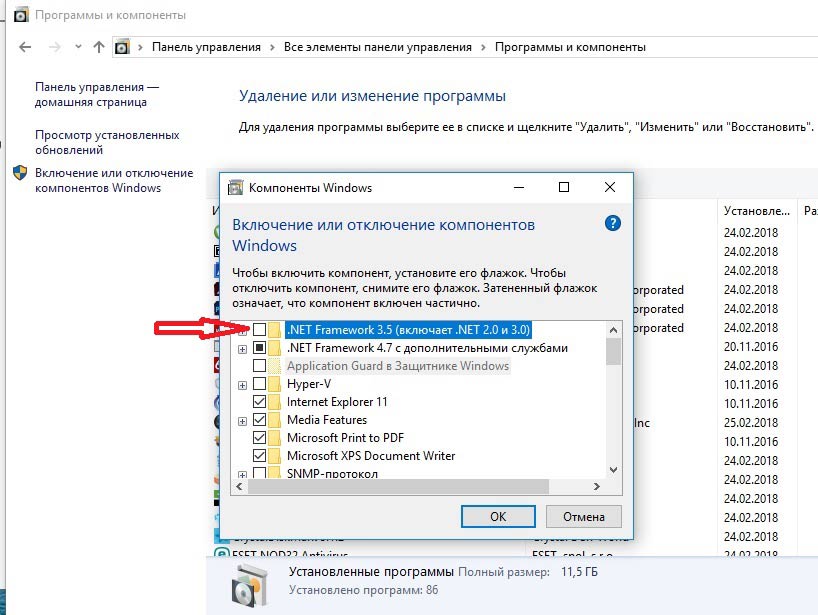Uncheck Microsoft XPS Document Writer checkbox
The image size is (818, 615).
(x=259, y=456)
